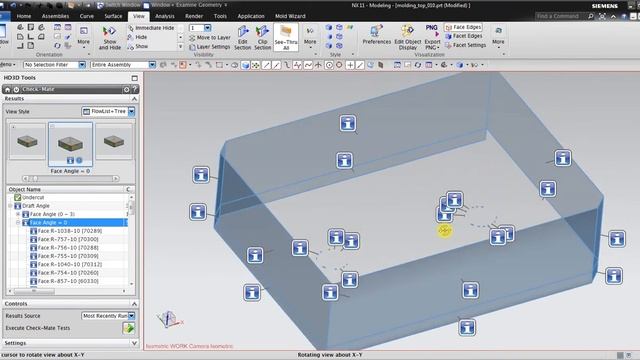Viewport: 640px width, 360px height.
Task: Open the Home ribbon tab
Action: pyautogui.click(x=24, y=16)
